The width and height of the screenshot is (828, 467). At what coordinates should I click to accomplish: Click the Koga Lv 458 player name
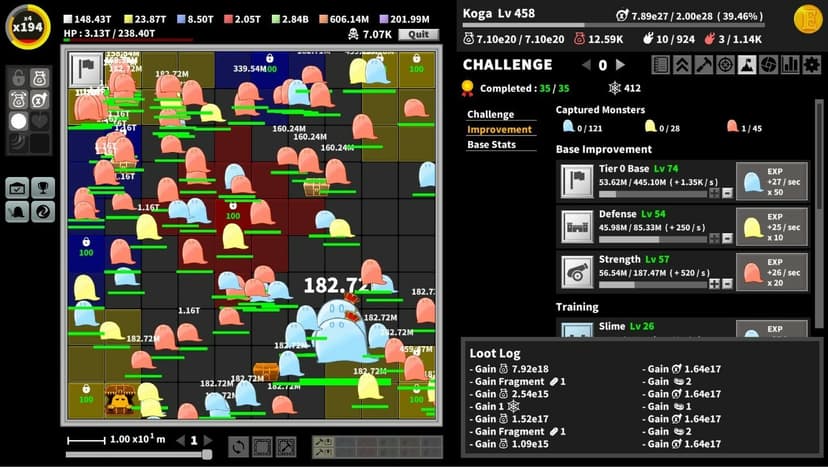(498, 13)
